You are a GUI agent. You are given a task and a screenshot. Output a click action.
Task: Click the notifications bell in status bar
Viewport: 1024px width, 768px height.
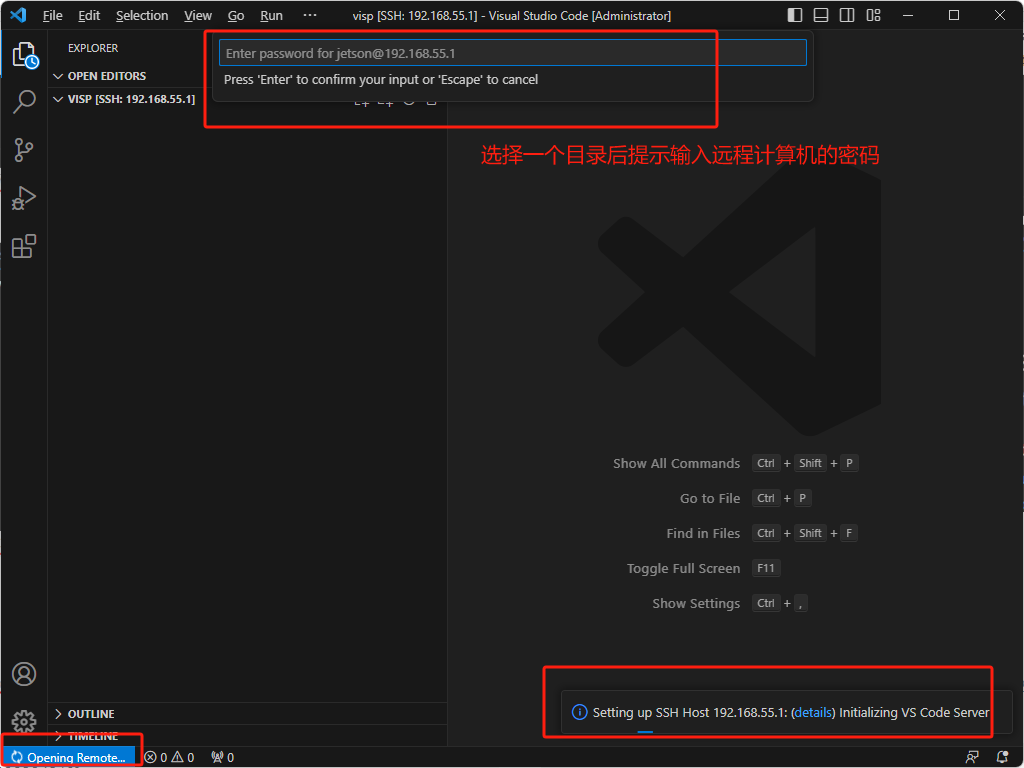1002,758
